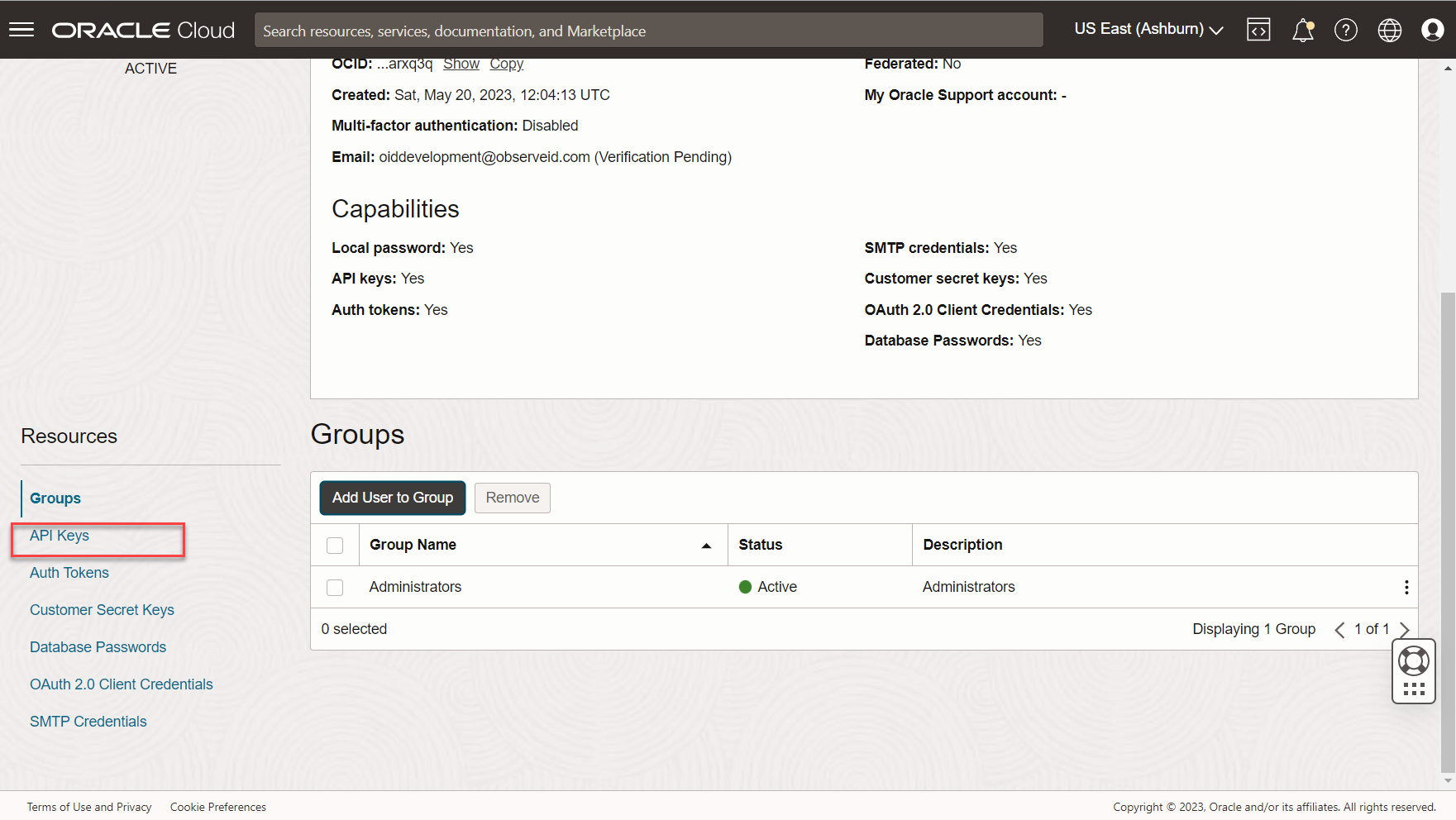Open the life ring support widget
This screenshot has height=820, width=1456.
coord(1413,661)
